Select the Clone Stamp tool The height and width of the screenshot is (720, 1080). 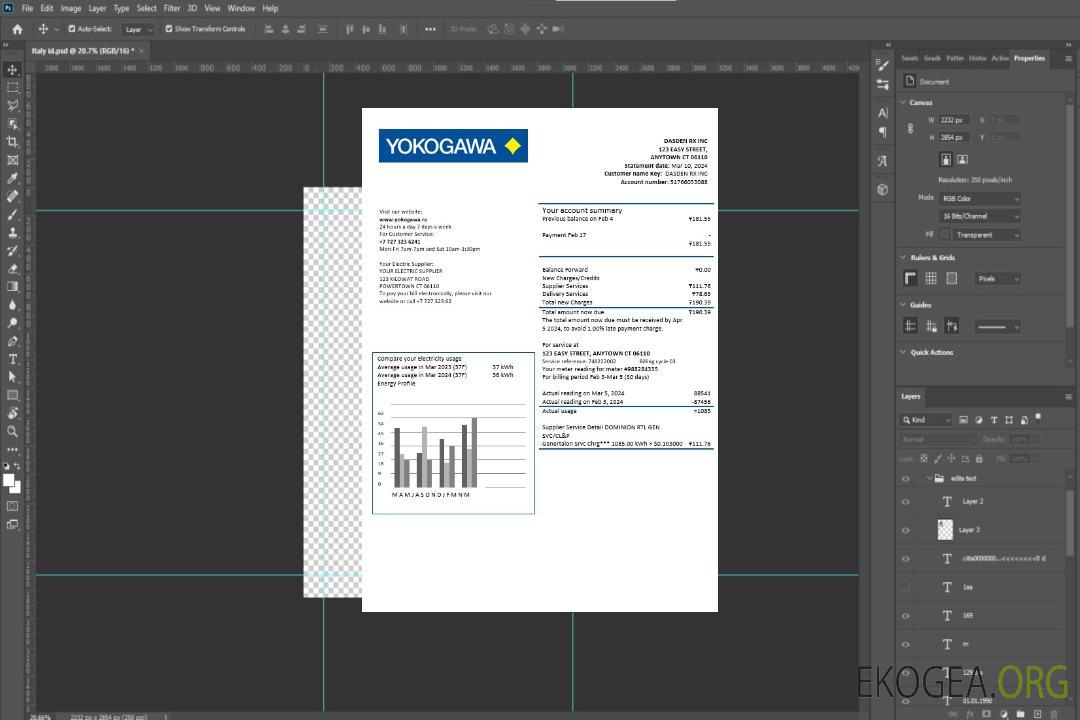coord(12,233)
